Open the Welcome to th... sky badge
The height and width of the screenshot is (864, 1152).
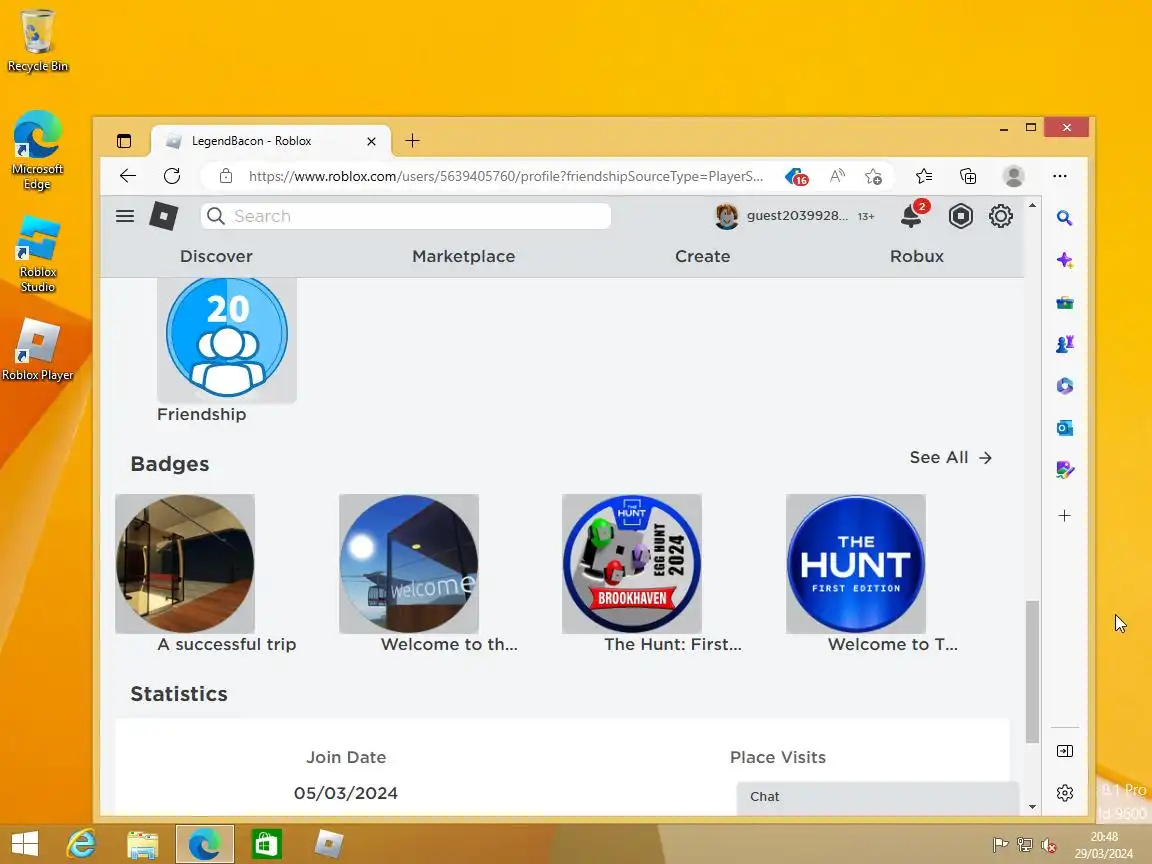pos(408,564)
